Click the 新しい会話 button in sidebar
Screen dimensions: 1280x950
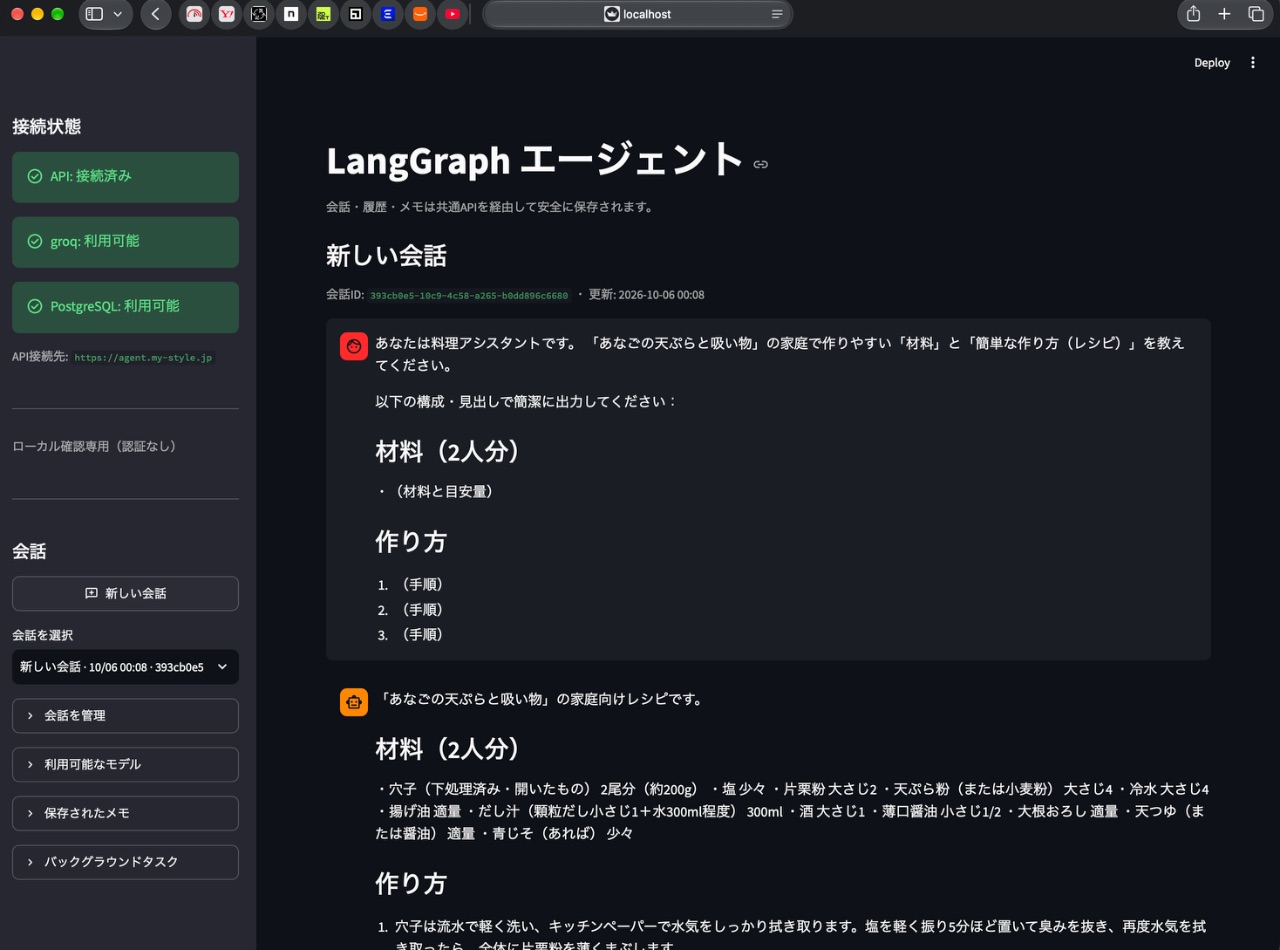click(125, 593)
